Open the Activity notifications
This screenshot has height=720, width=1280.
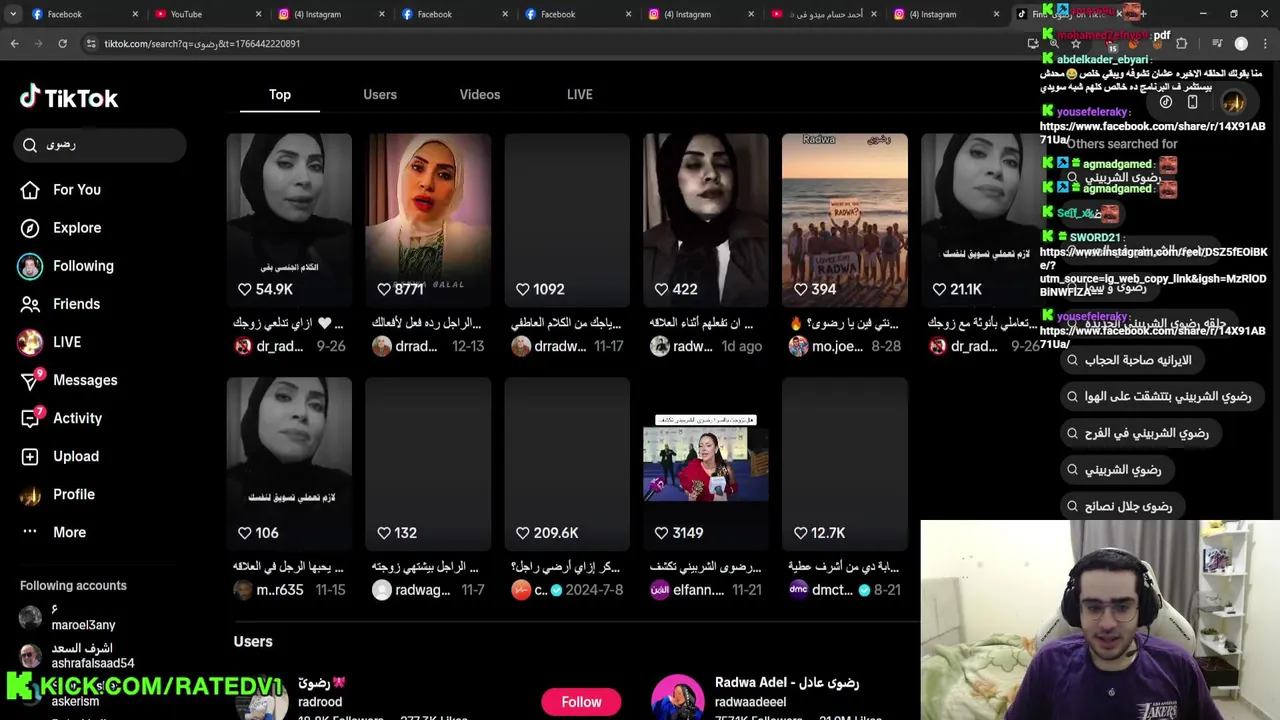click(x=76, y=418)
